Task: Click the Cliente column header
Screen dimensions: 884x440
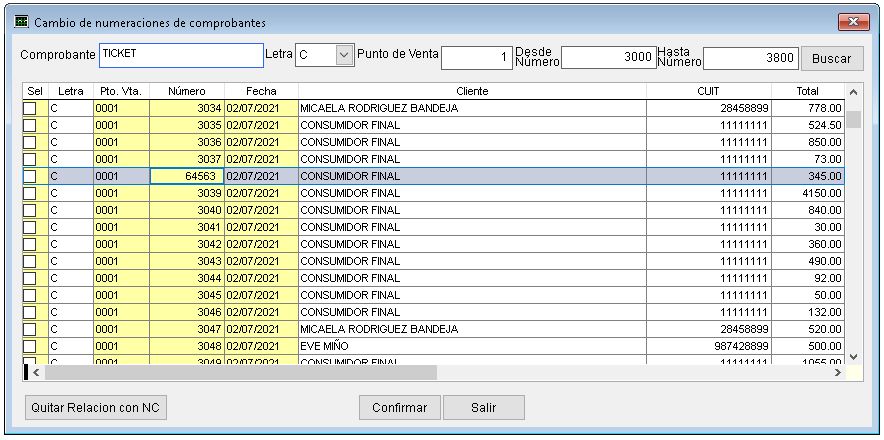Action: tap(472, 91)
